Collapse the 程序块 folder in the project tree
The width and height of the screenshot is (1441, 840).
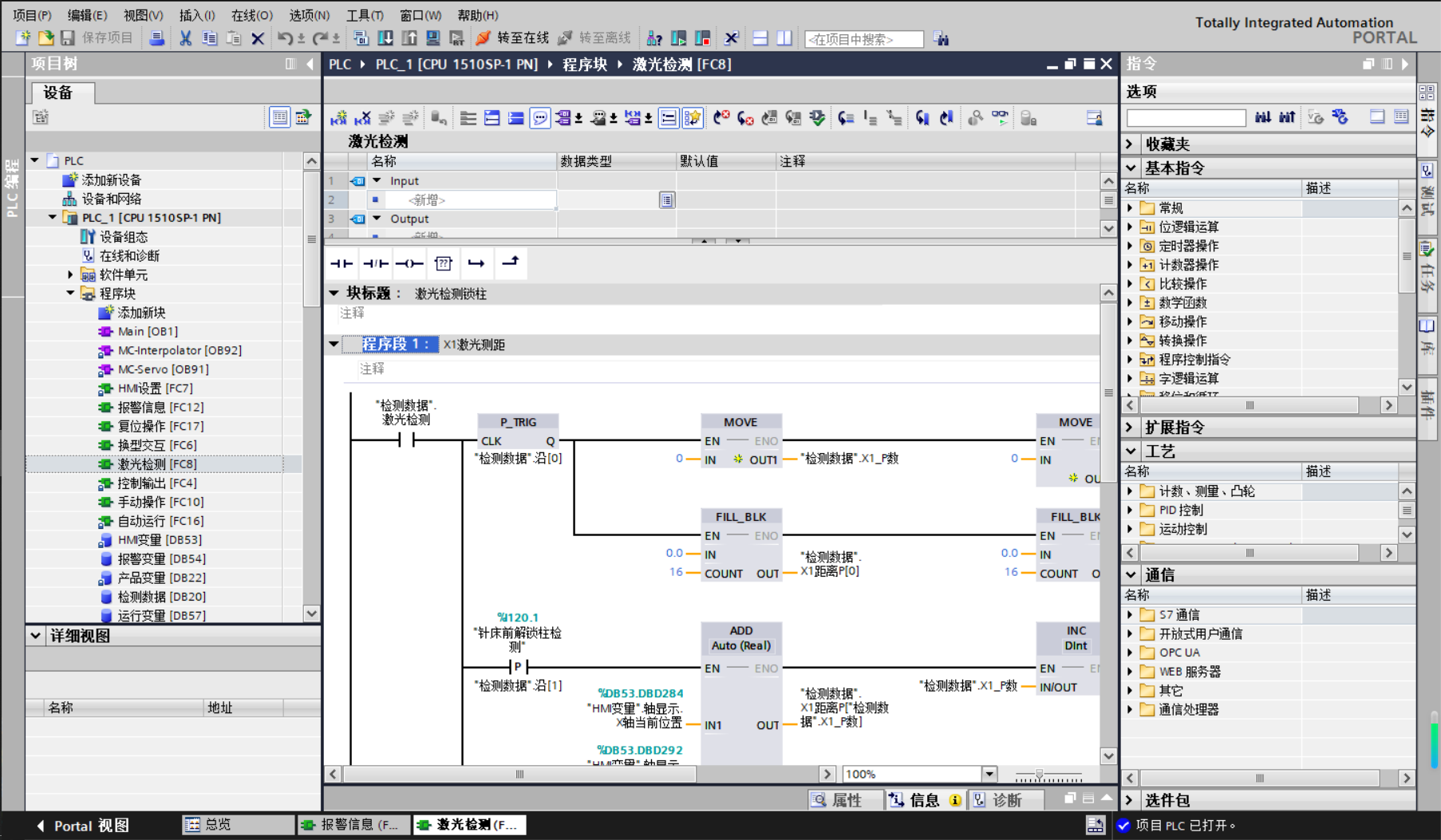70,294
